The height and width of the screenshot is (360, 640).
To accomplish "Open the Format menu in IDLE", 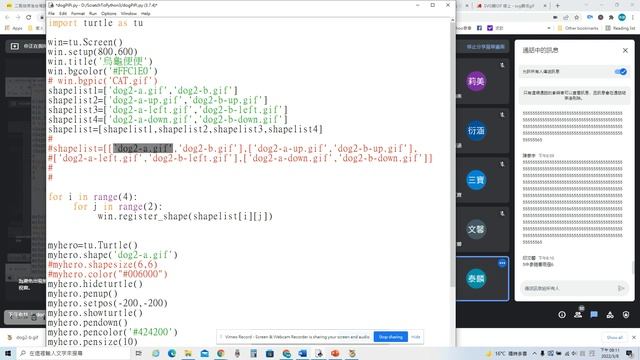I will click(78, 13).
